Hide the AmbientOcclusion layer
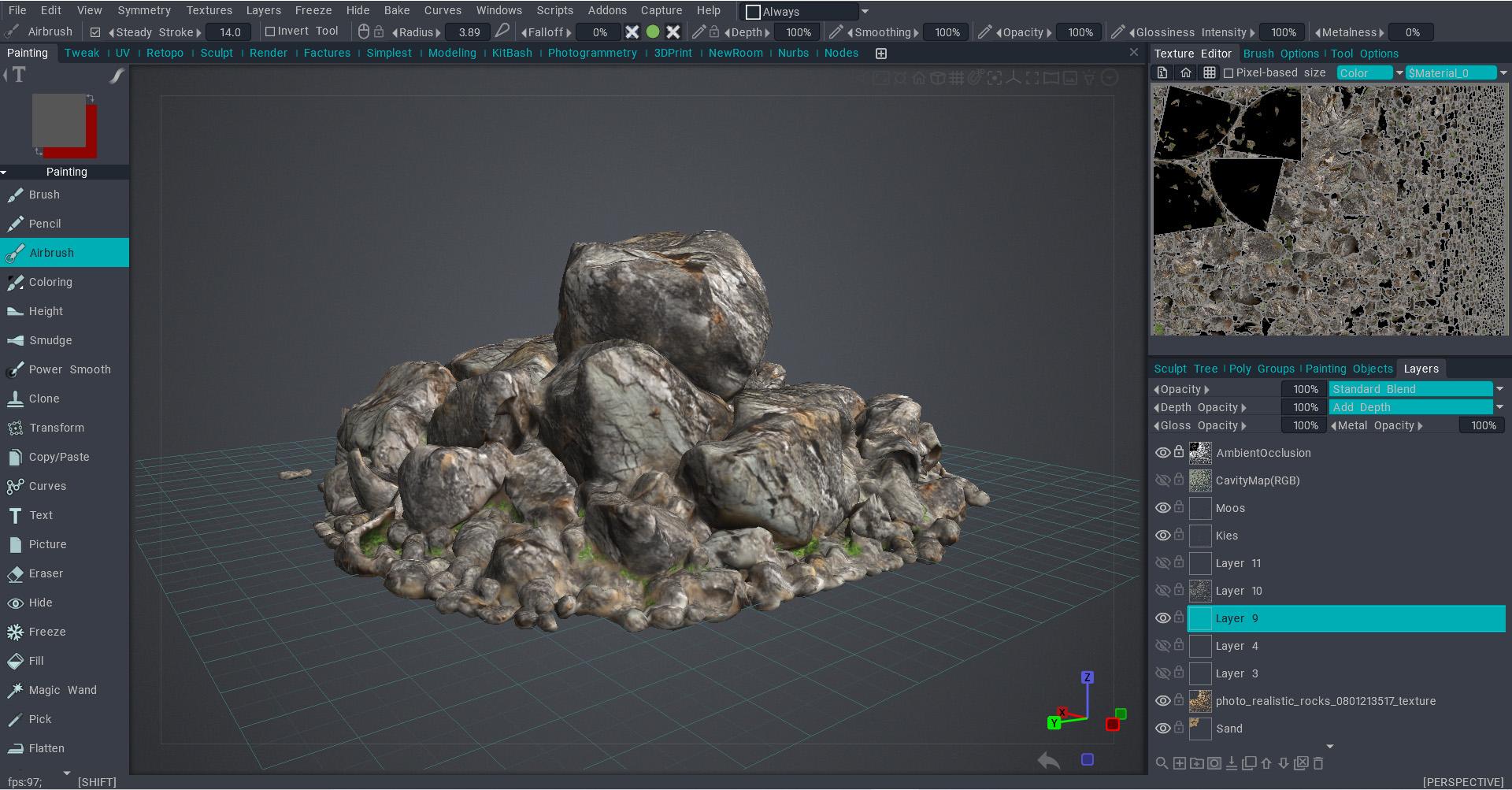Viewport: 1512px width, 790px height. tap(1162, 453)
